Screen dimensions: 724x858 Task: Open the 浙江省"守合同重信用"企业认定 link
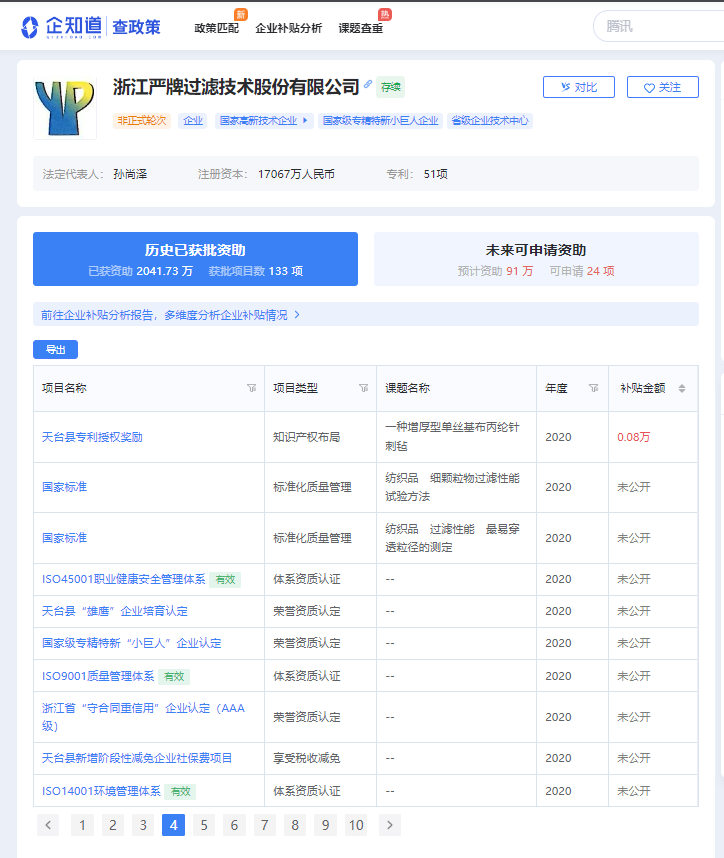(143, 717)
